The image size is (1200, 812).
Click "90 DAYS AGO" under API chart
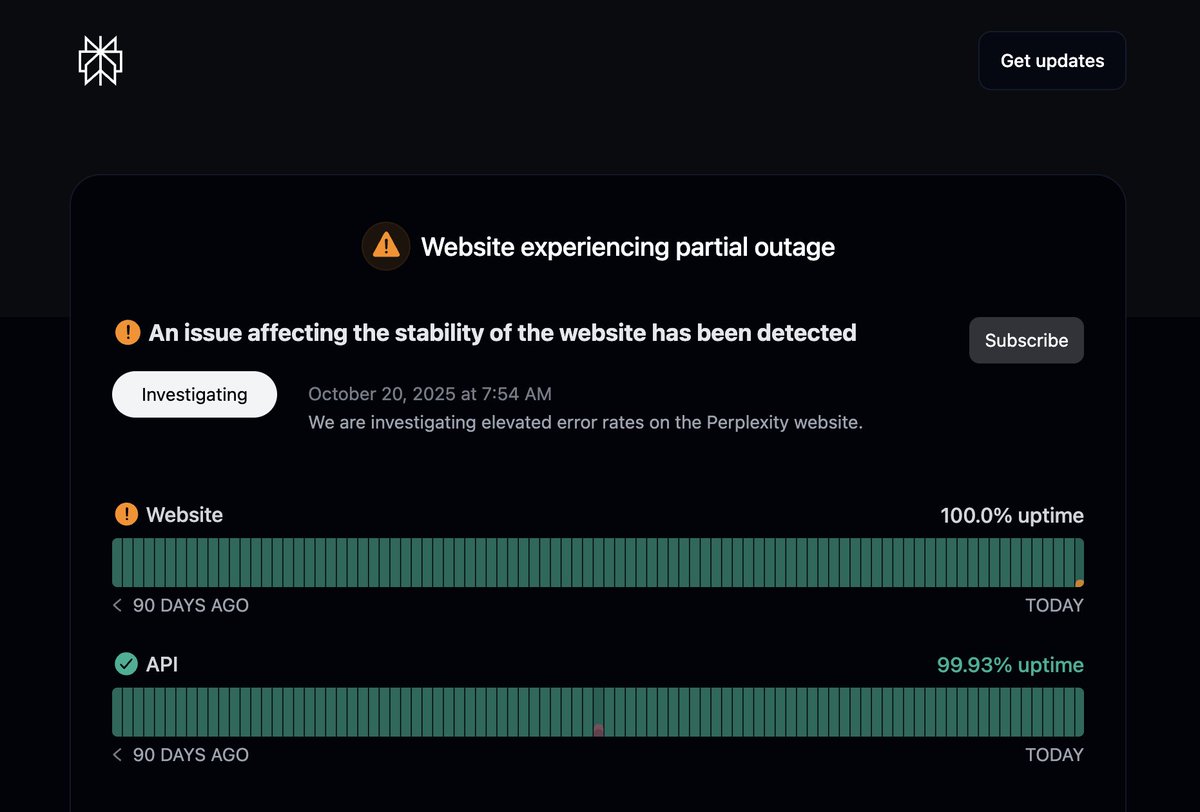point(191,755)
